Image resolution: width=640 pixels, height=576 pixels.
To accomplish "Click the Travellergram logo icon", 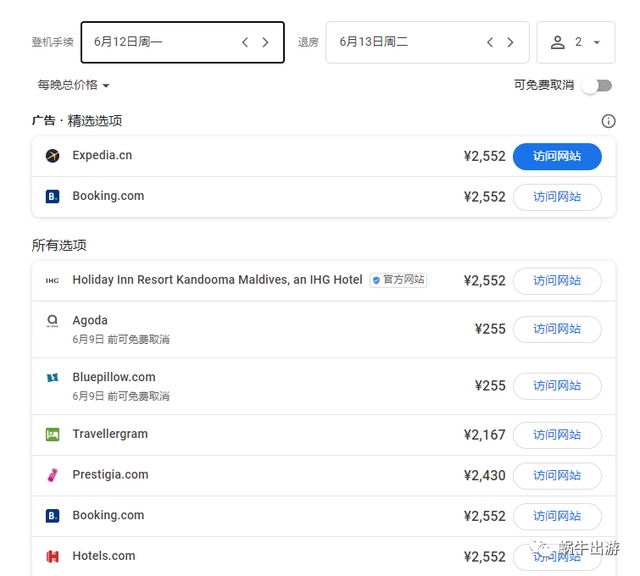I will [52, 434].
